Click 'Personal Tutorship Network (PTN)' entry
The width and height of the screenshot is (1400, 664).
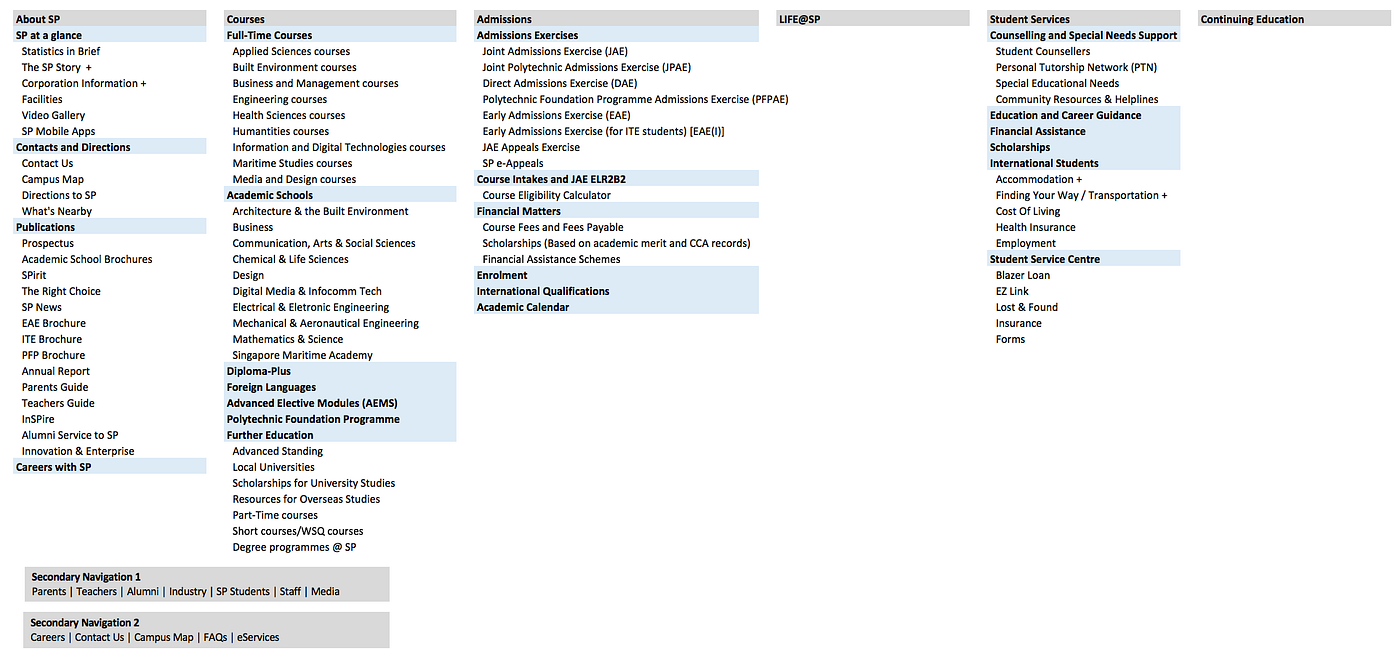pos(1076,67)
